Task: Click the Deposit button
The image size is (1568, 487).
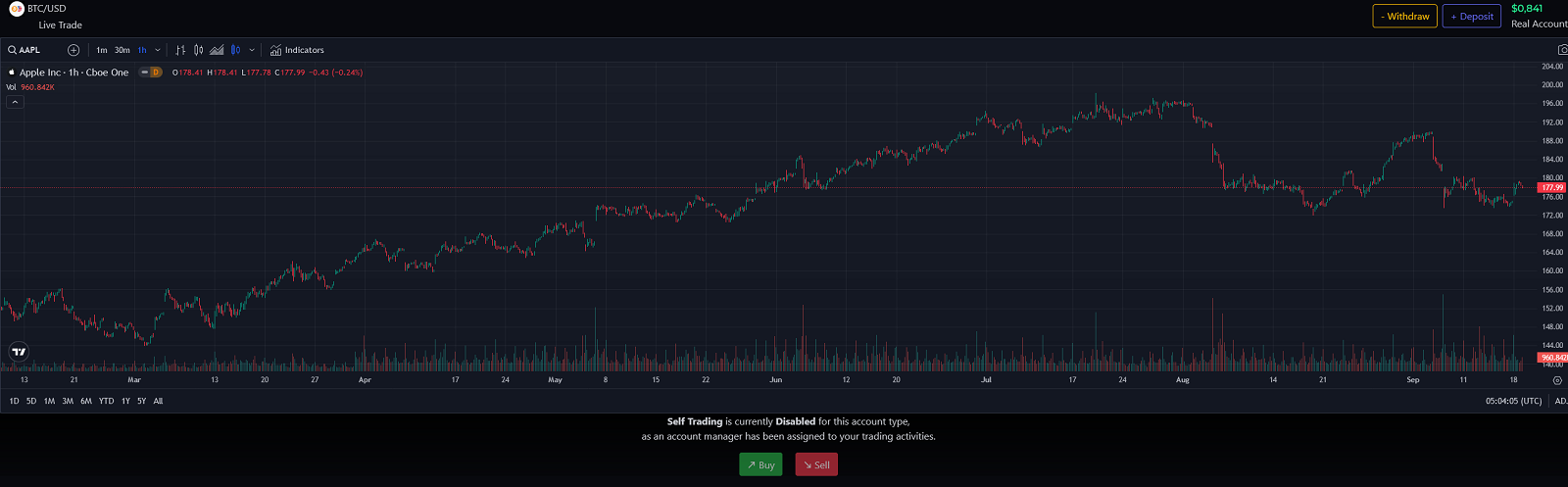Action: coord(1472,17)
